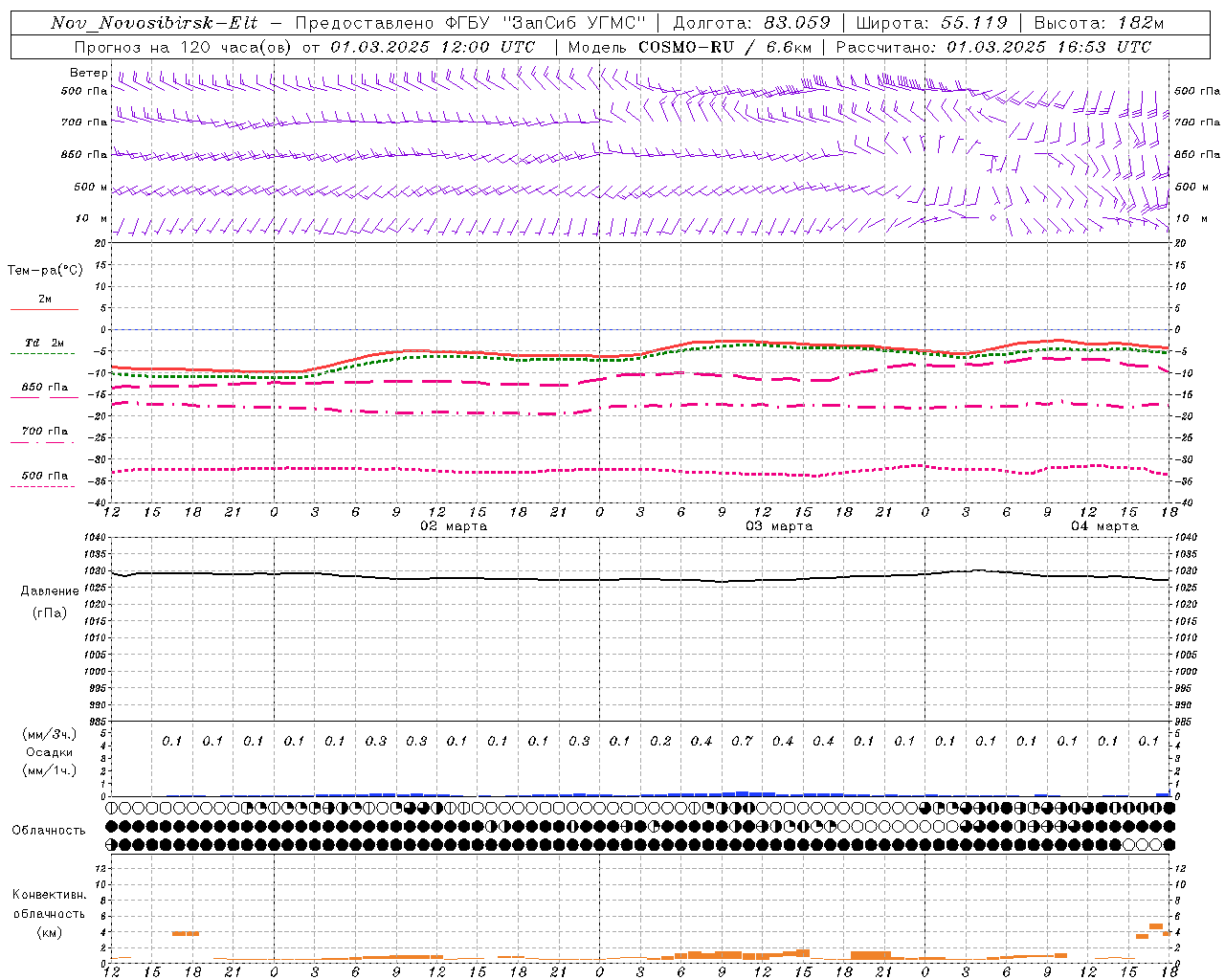Image resolution: width=1225 pixels, height=980 pixels.
Task: Click the "(мм/1ч.)" precipitation unit label
Action: coord(50,770)
